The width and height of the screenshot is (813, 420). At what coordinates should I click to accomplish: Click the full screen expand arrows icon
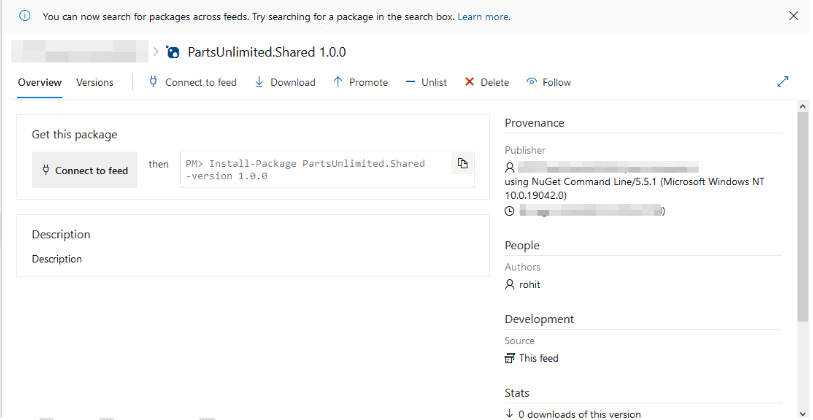(783, 81)
